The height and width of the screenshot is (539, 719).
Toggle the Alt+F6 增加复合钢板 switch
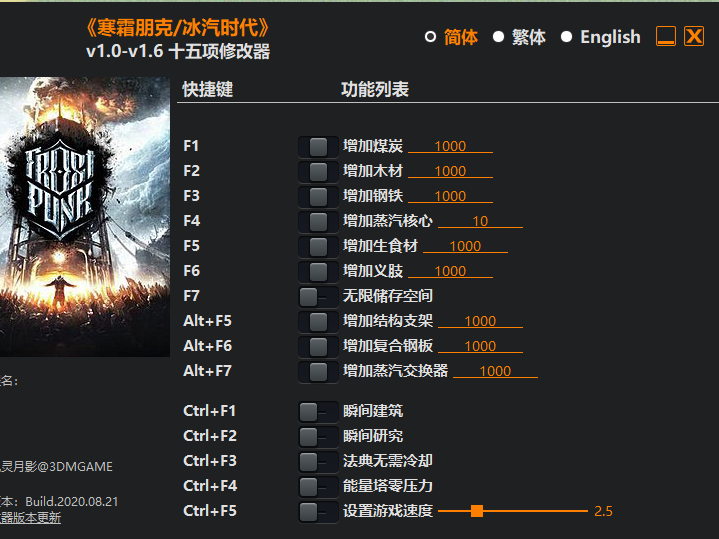pyautogui.click(x=318, y=347)
